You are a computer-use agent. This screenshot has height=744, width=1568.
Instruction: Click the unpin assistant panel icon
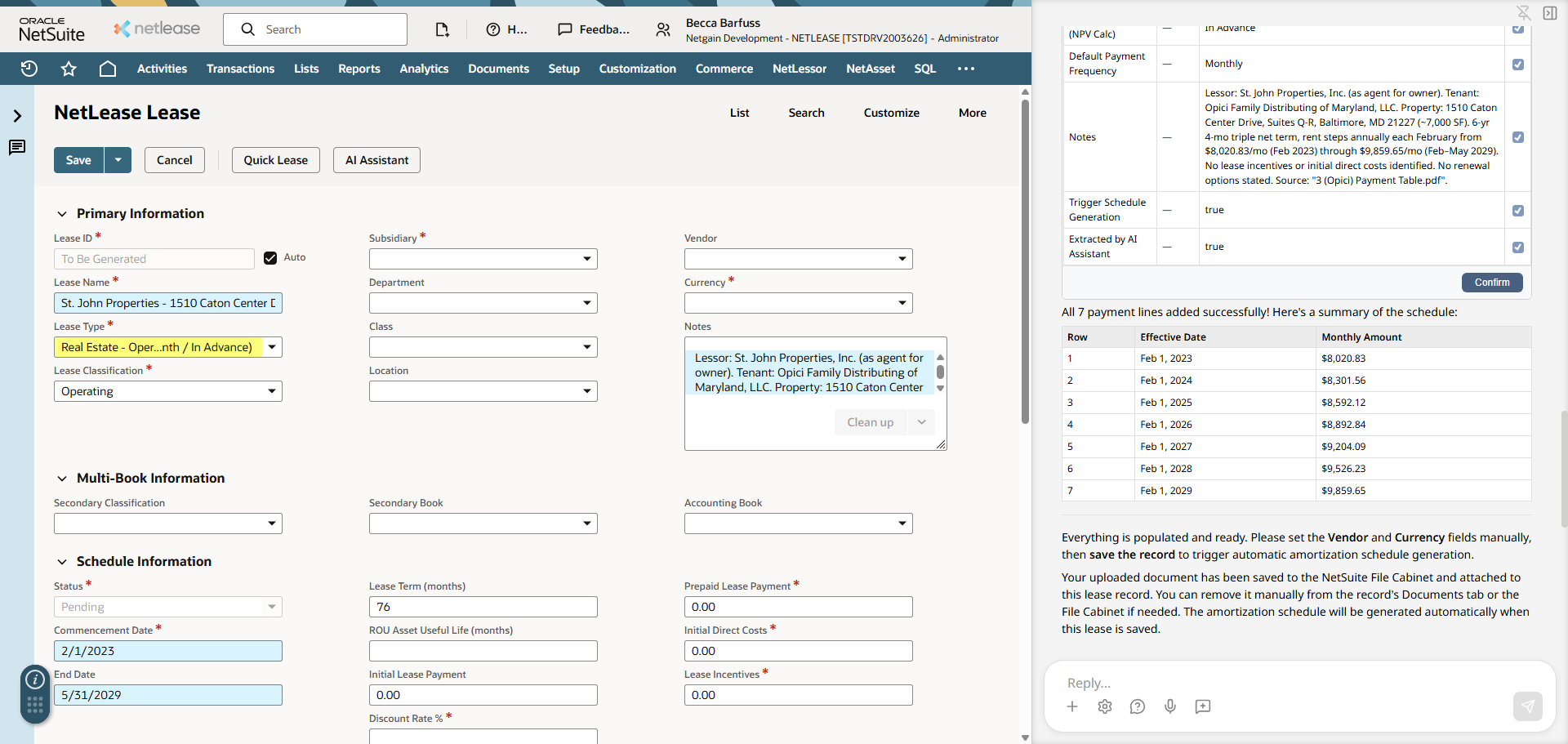[1524, 12]
